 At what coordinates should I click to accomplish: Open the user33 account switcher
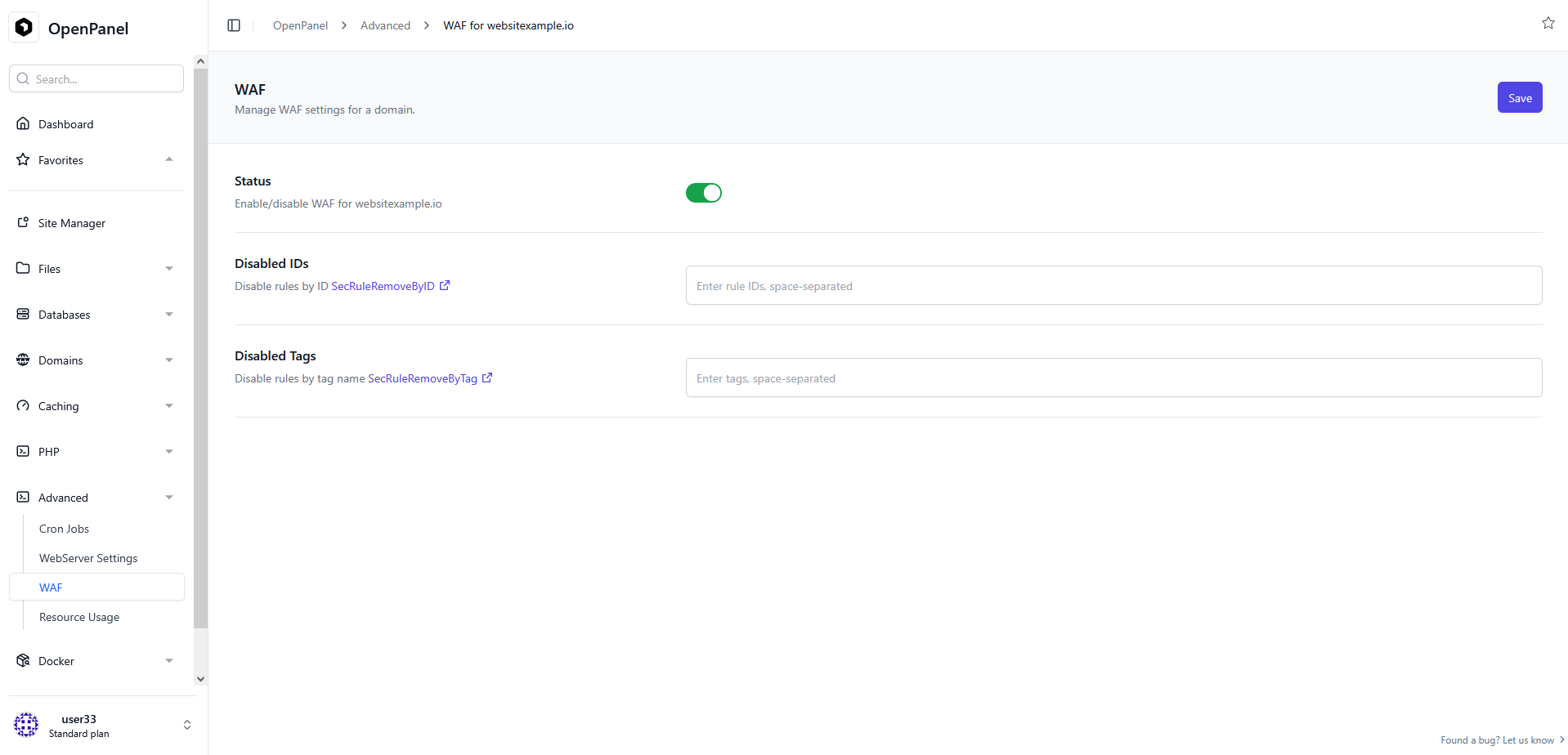[x=187, y=725]
